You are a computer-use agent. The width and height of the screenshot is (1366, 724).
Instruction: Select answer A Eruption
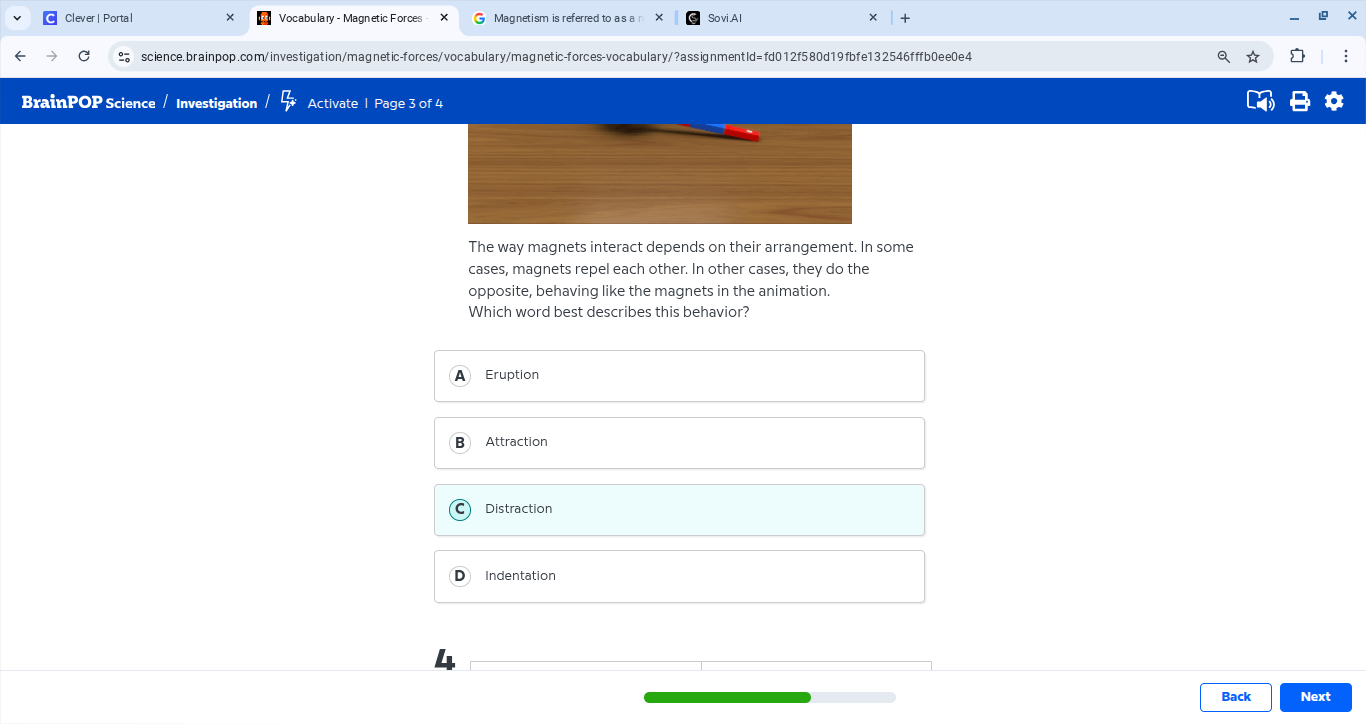pyautogui.click(x=679, y=376)
